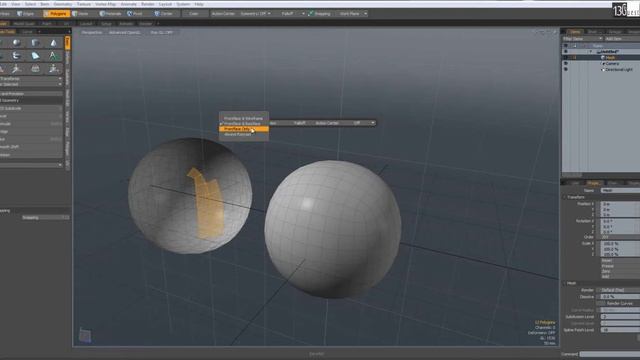Open the Action Center dropdown in toolbar
640x360 pixels.
point(223,13)
